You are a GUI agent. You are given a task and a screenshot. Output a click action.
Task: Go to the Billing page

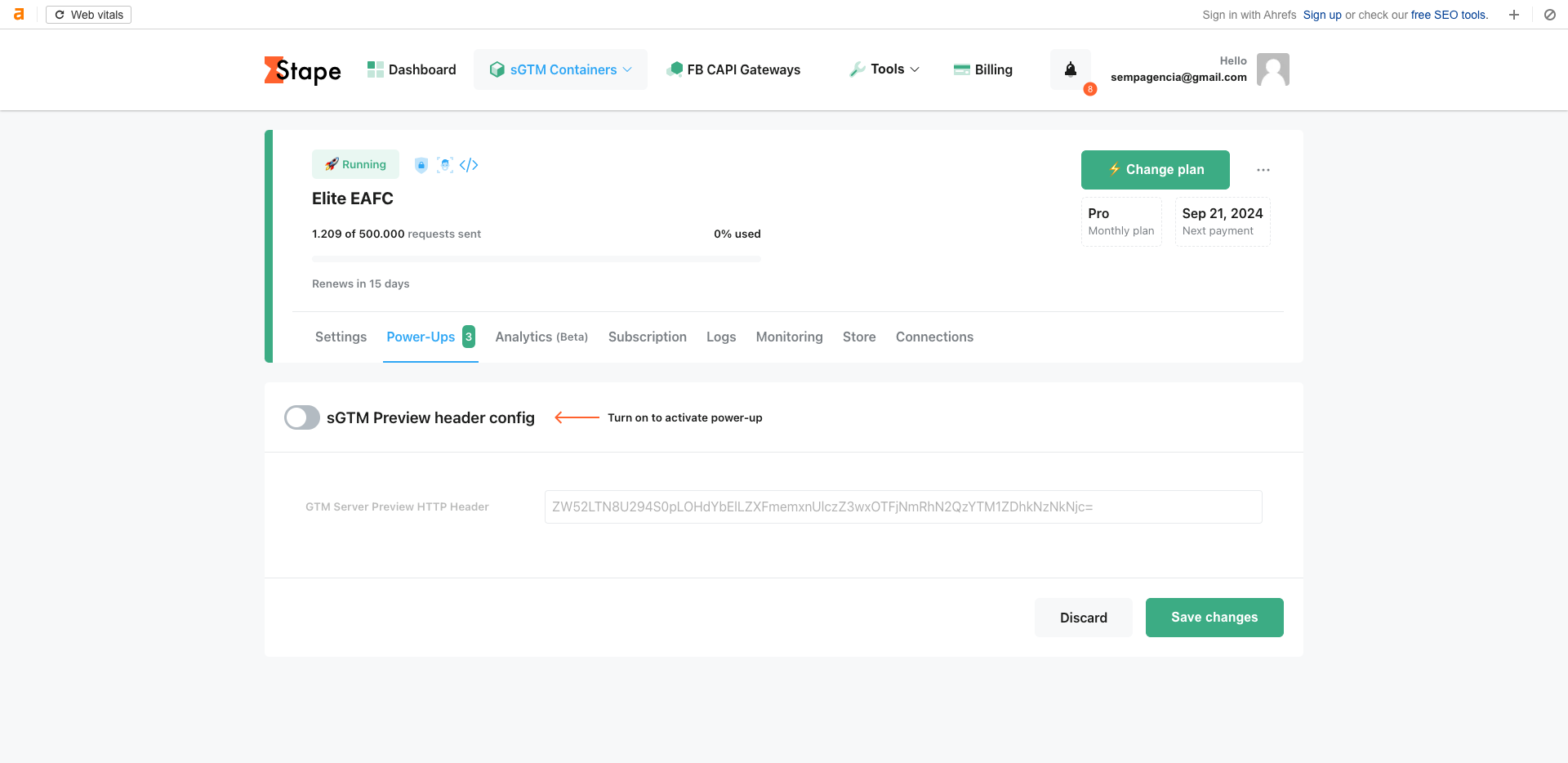point(983,69)
